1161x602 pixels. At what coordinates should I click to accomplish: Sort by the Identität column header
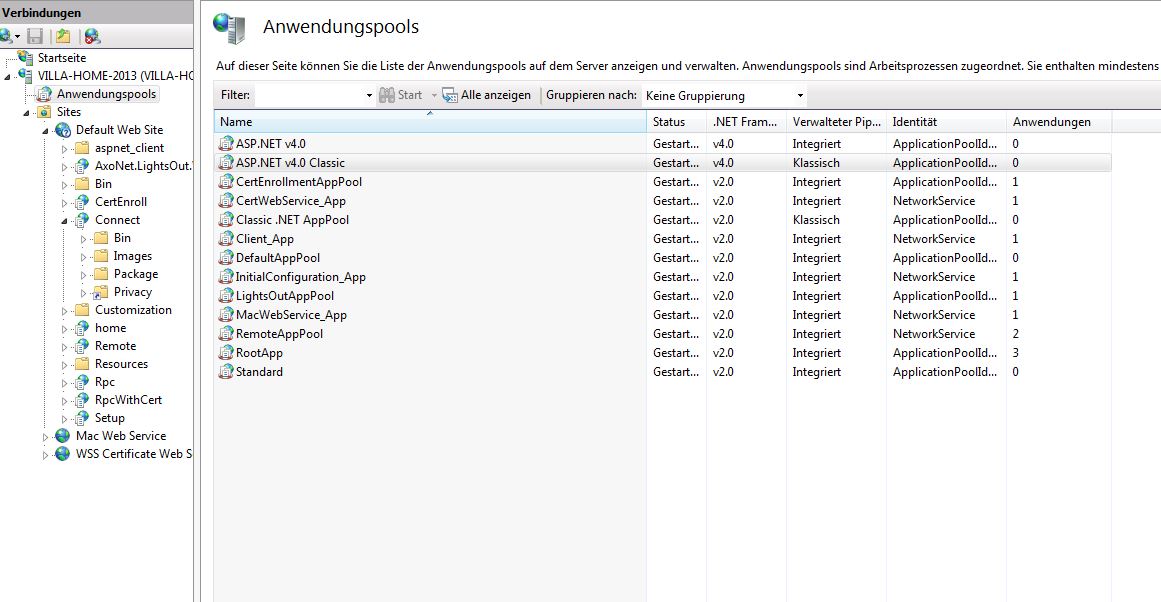pos(944,122)
